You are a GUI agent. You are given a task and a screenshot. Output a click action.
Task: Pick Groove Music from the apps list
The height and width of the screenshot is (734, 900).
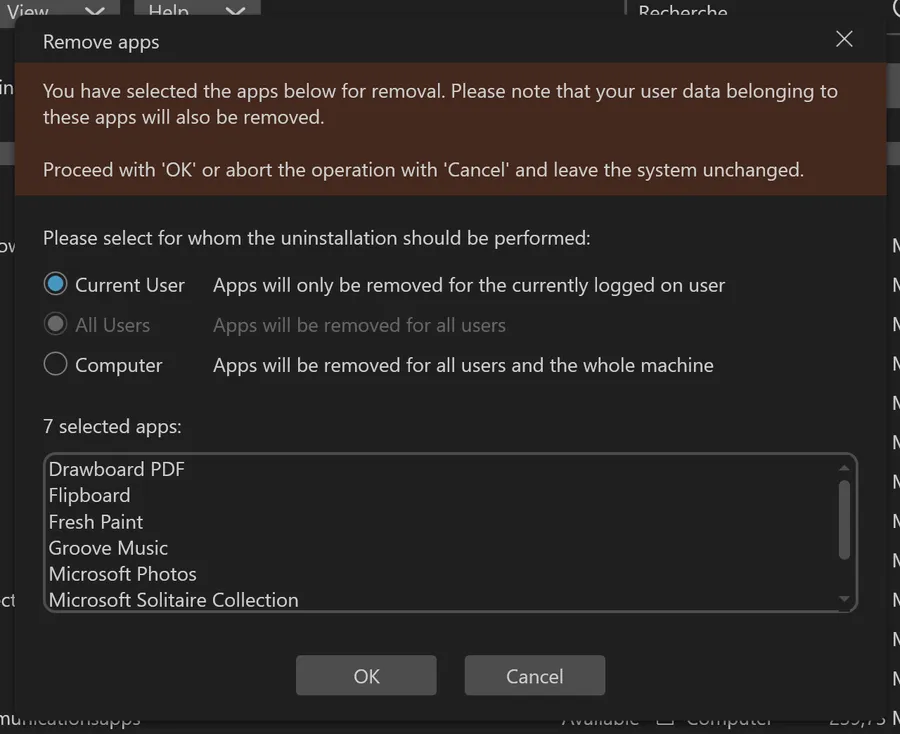pyautogui.click(x=108, y=547)
